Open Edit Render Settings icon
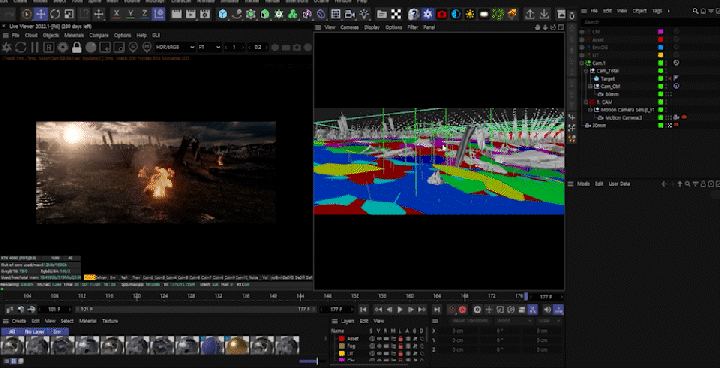The height and width of the screenshot is (368, 720). coord(205,14)
